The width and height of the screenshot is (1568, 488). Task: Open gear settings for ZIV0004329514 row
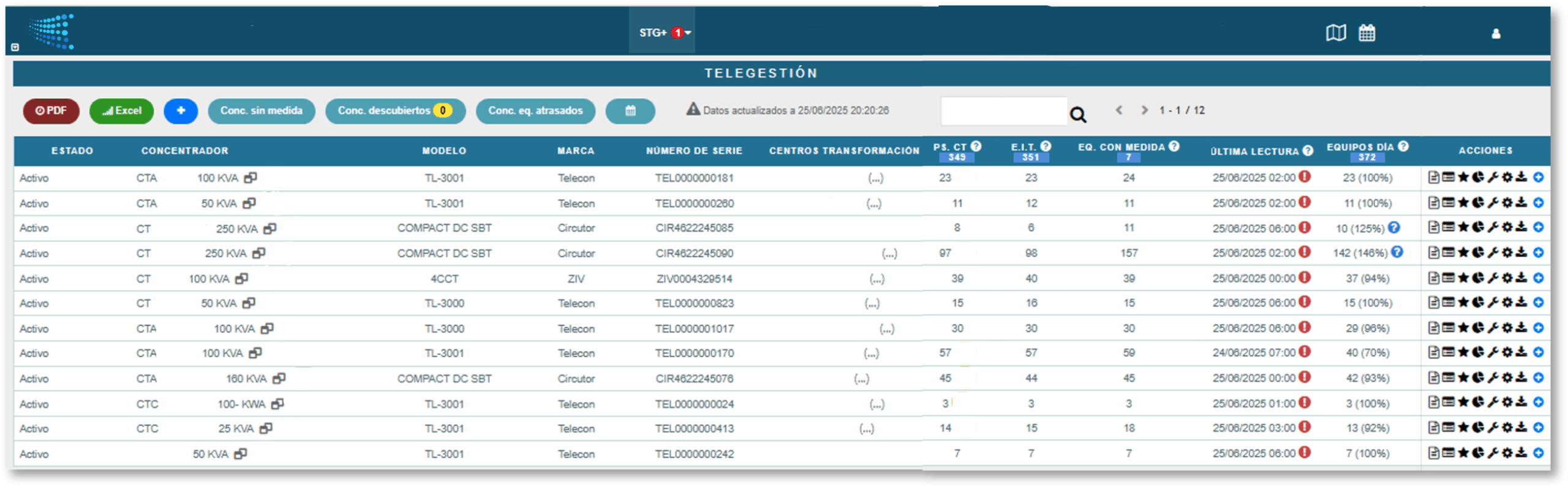(x=1507, y=278)
